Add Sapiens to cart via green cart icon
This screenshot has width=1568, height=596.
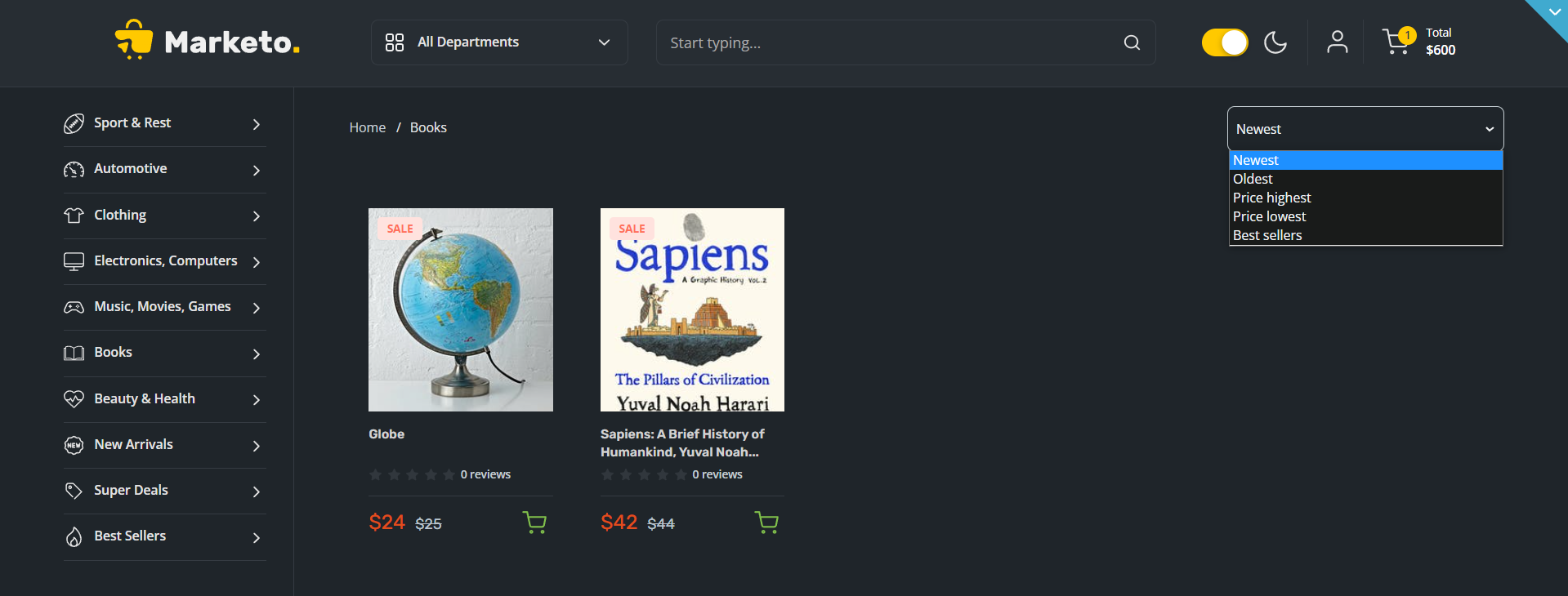(766, 523)
